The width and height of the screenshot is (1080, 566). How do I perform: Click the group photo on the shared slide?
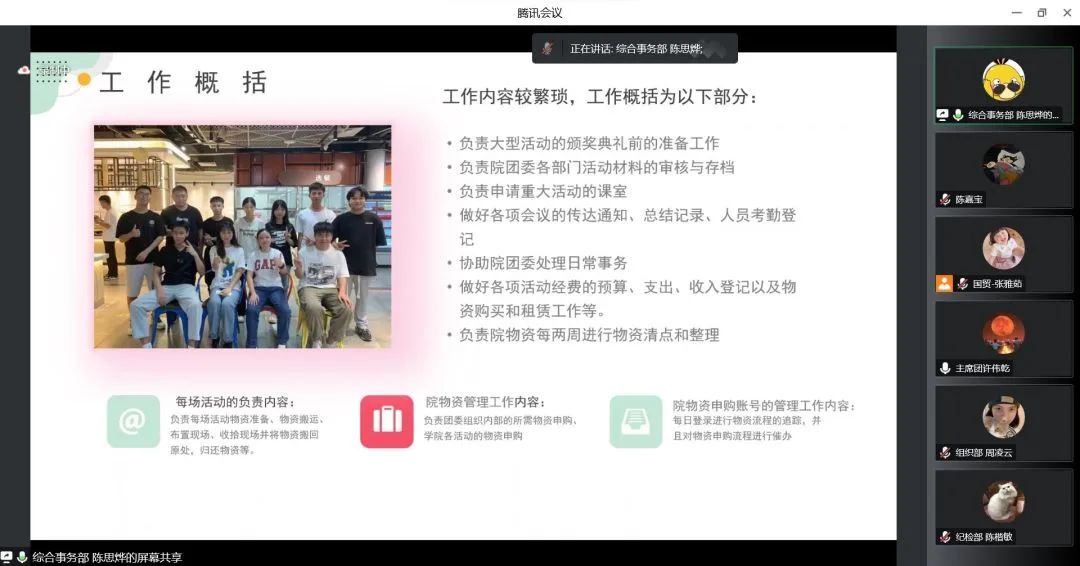pyautogui.click(x=242, y=236)
